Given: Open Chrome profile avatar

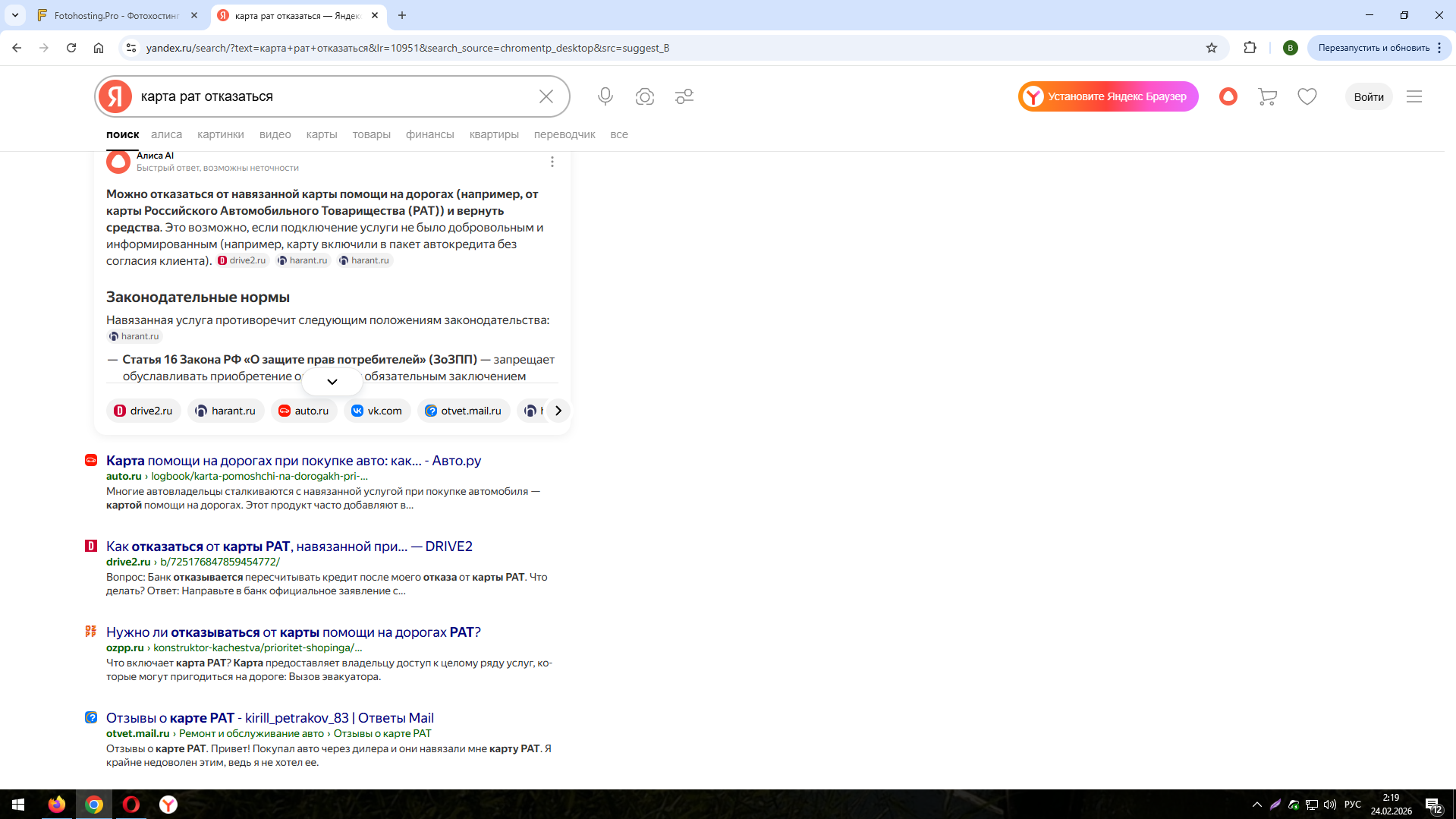Looking at the screenshot, I should [x=1291, y=48].
